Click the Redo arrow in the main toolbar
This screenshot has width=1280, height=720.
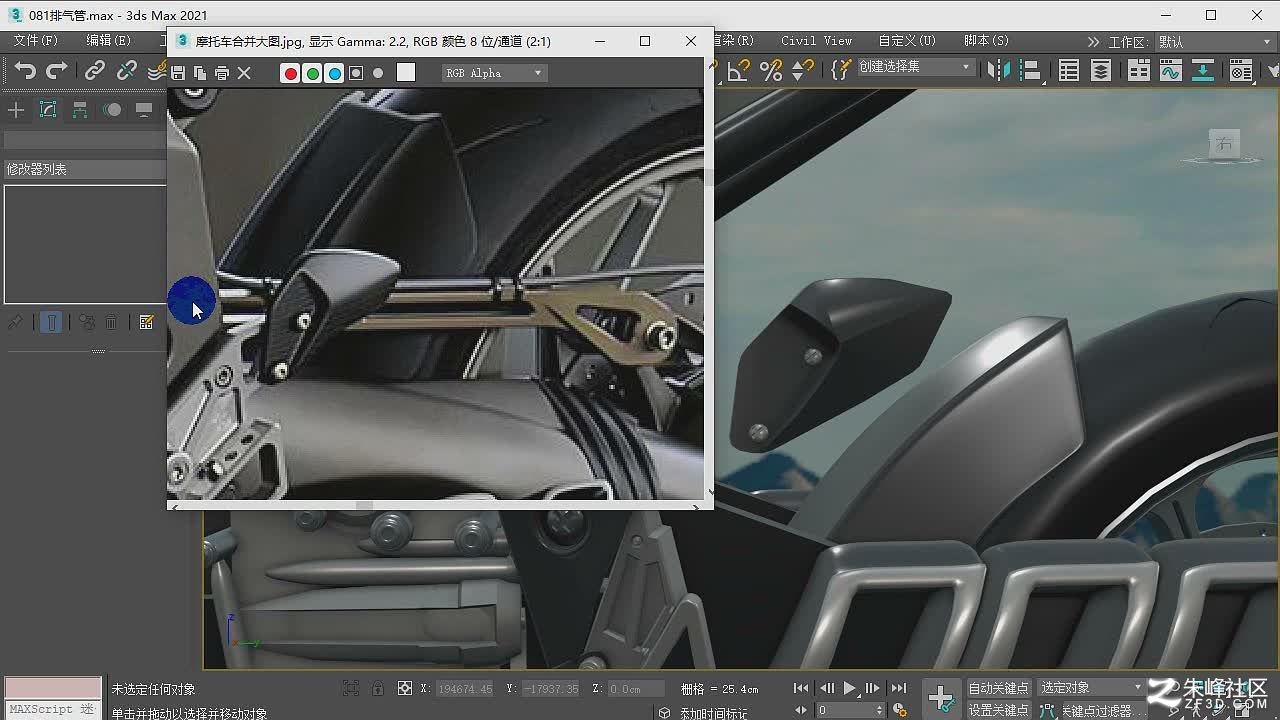(57, 70)
